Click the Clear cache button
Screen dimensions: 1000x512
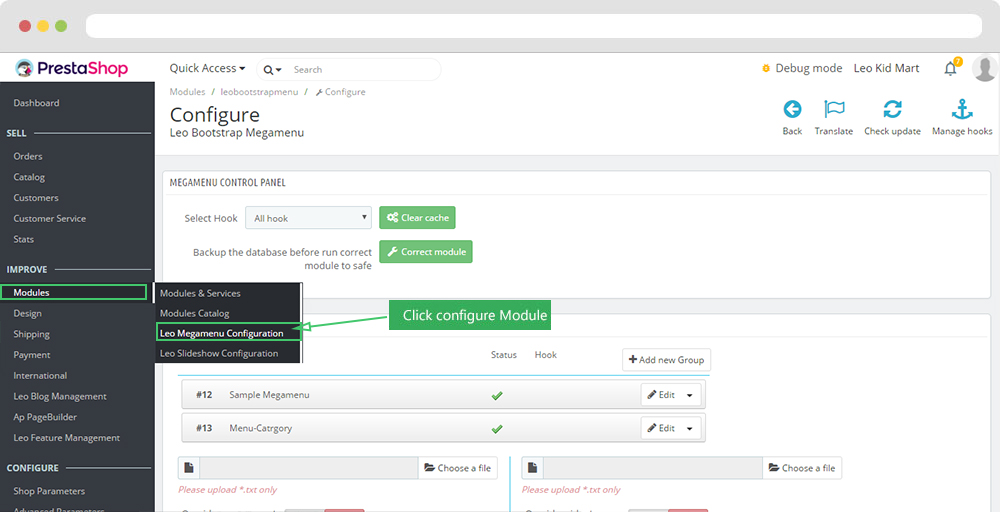click(x=417, y=217)
